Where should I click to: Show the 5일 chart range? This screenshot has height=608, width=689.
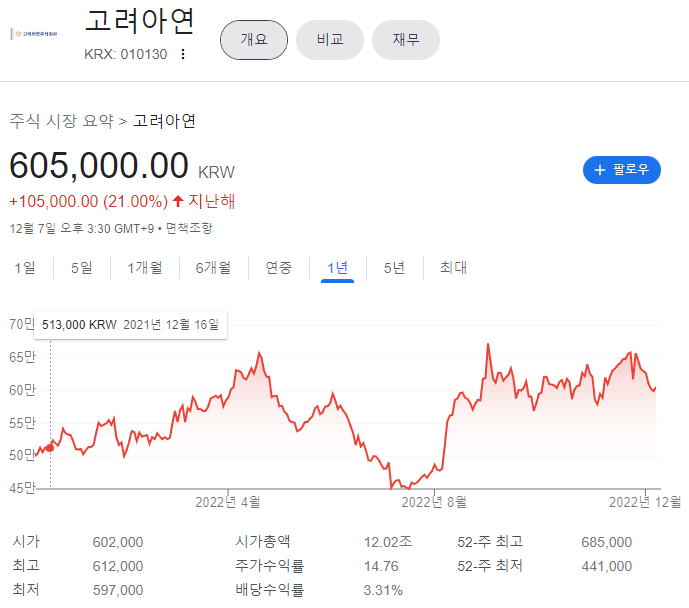[82, 268]
